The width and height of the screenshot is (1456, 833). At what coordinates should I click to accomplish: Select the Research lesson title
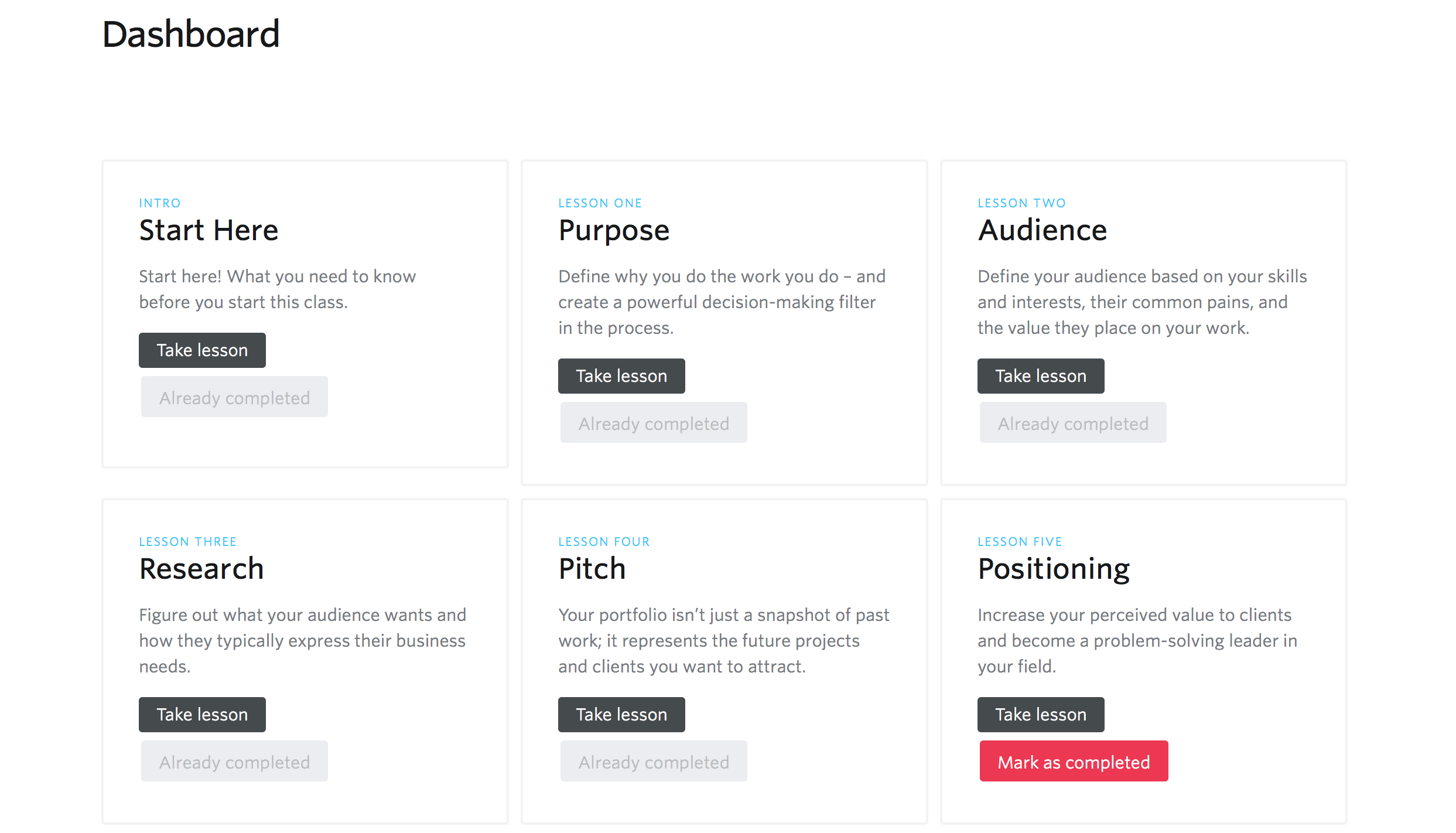pos(201,568)
